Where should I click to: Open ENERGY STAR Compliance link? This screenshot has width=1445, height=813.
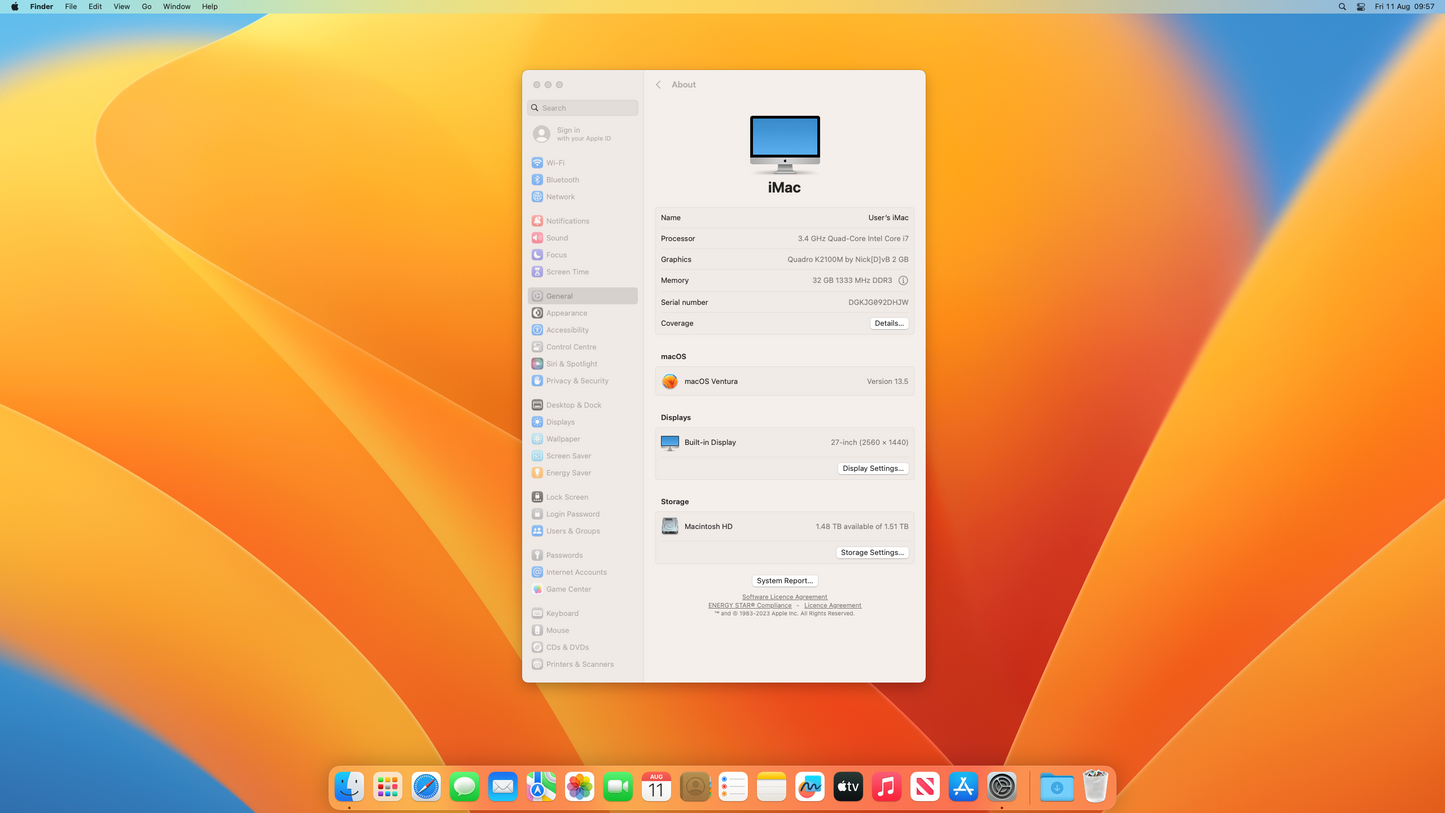click(x=750, y=605)
